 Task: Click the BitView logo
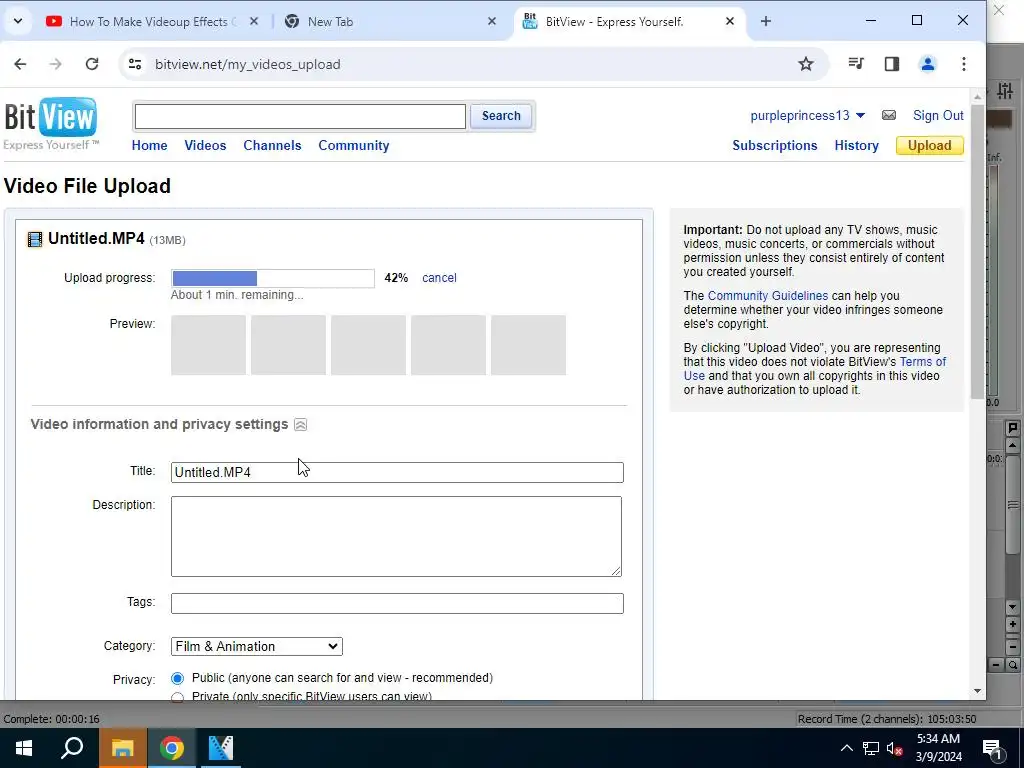(51, 124)
